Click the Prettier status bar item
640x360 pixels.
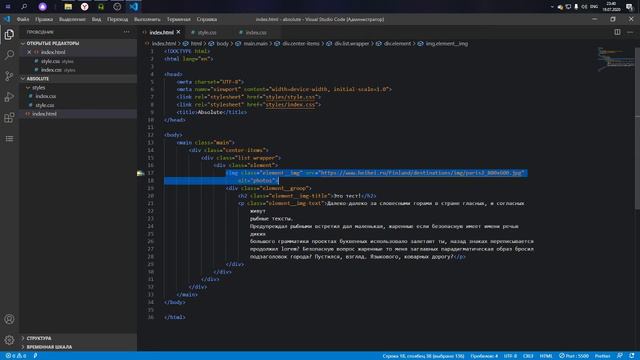tap(602, 356)
